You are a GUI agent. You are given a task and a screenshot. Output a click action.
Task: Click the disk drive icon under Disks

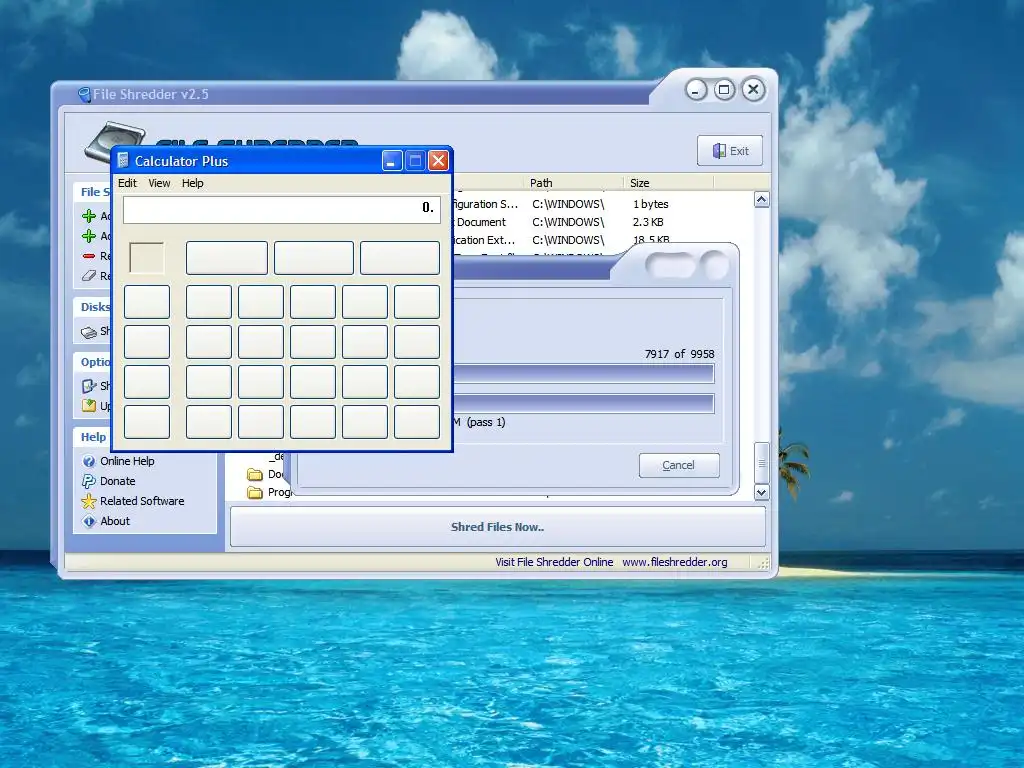[x=89, y=332]
